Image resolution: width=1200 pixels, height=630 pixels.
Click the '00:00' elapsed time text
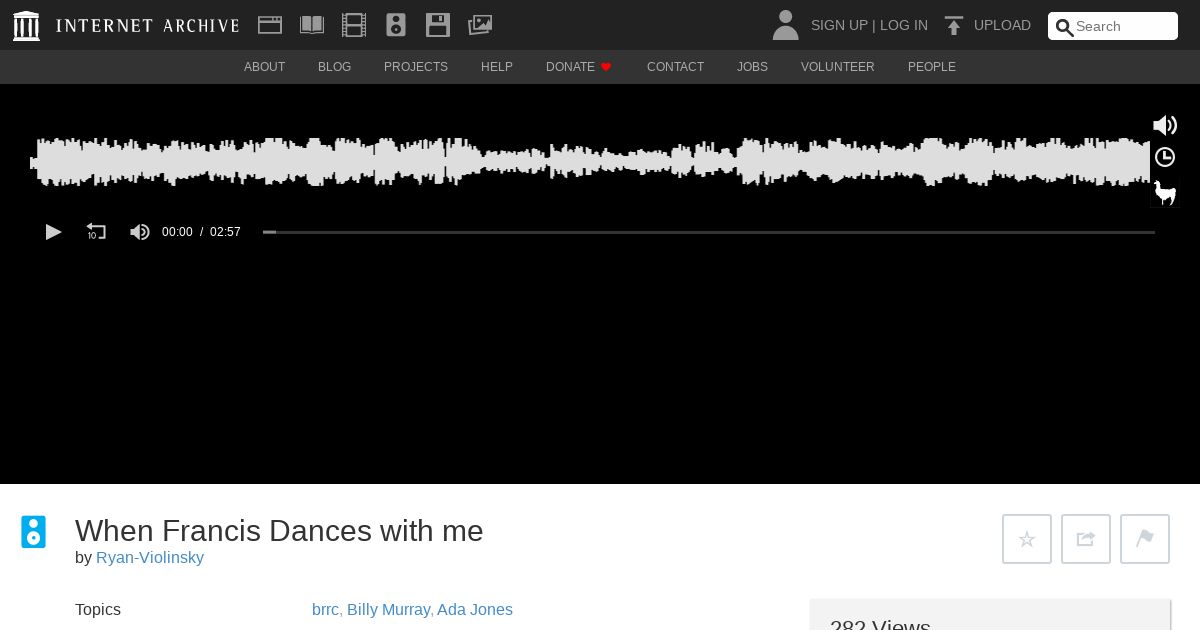click(177, 232)
